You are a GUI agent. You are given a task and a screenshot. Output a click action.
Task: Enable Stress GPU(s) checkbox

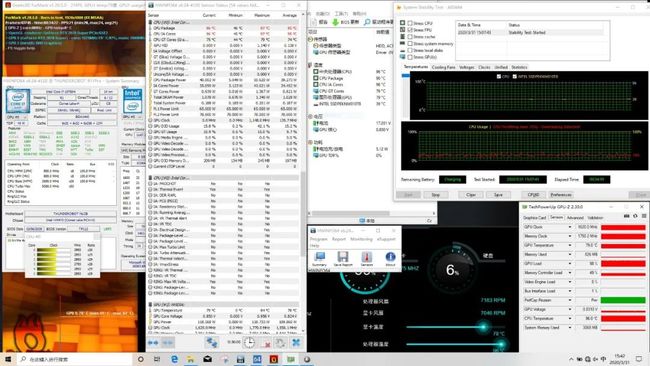(x=410, y=57)
